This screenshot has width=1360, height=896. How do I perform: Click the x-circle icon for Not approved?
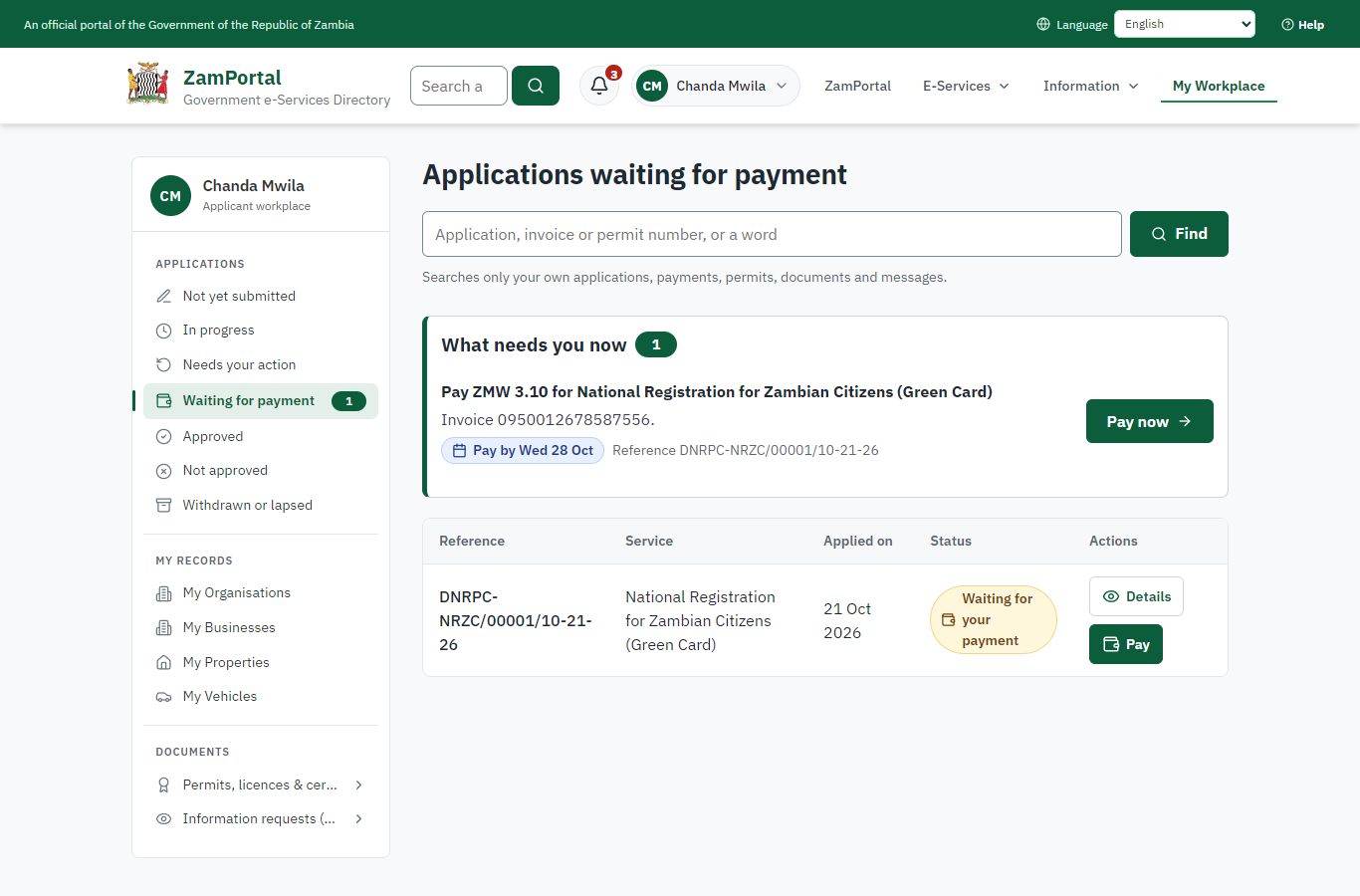(164, 471)
